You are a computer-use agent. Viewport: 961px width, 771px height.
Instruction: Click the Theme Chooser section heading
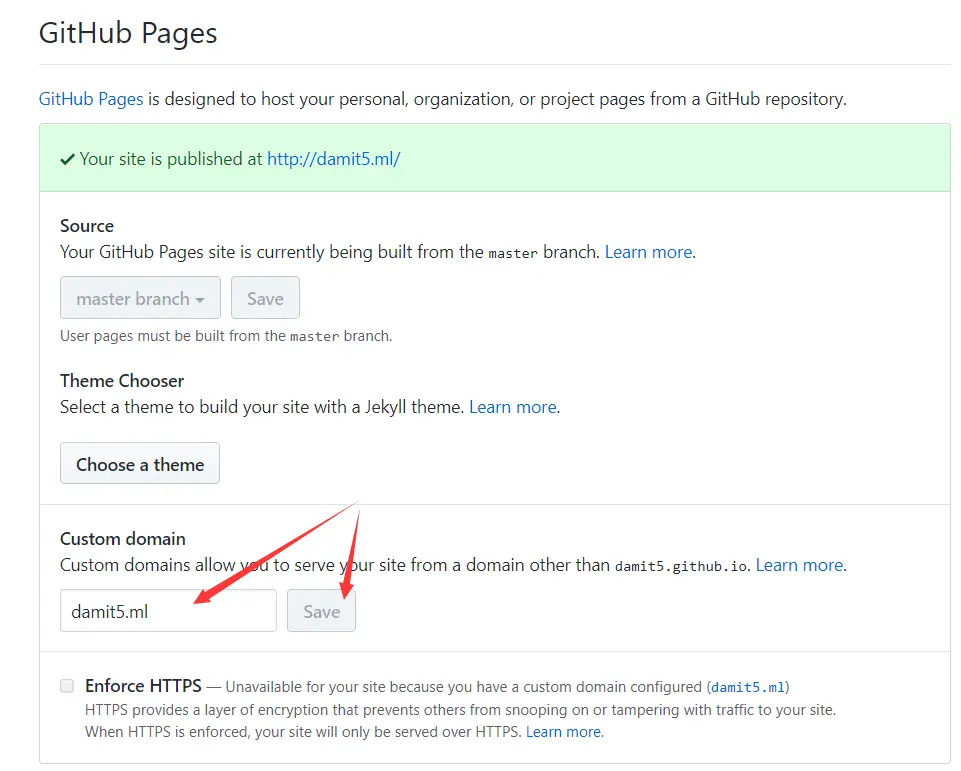pos(122,380)
